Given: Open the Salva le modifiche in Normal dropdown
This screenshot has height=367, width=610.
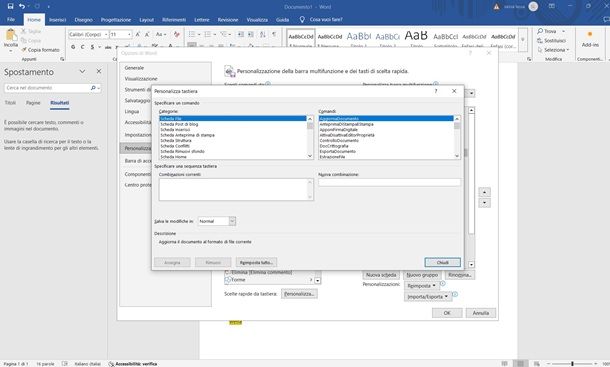Looking at the screenshot, I should [232, 221].
